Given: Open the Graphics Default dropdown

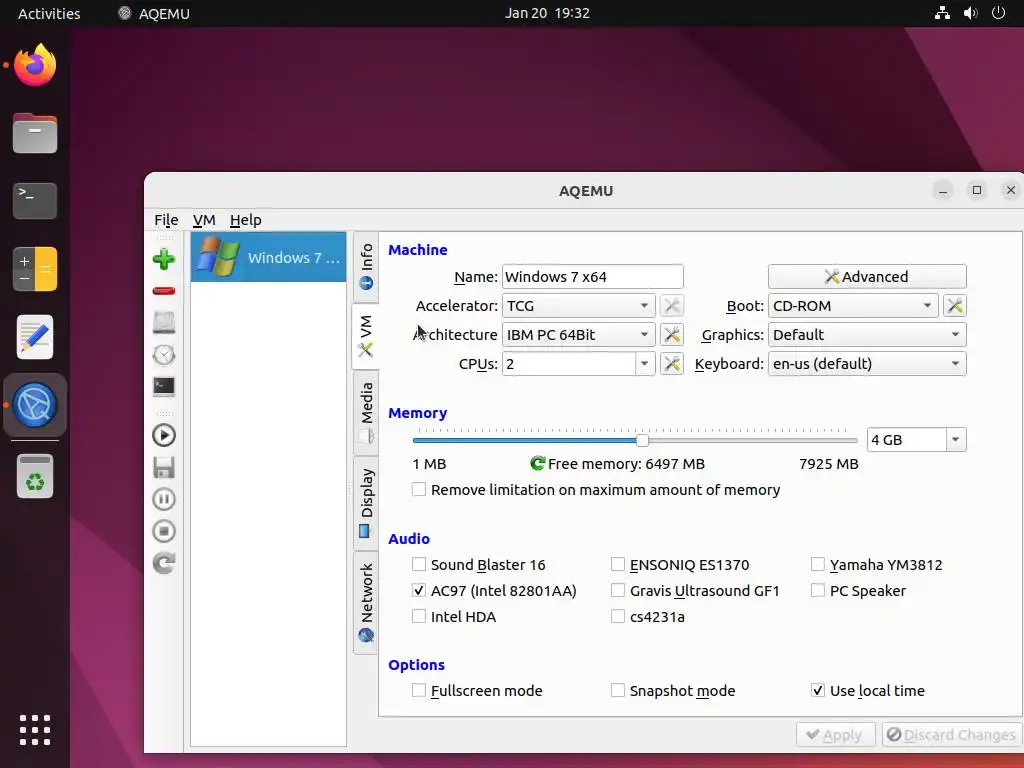Looking at the screenshot, I should click(x=867, y=334).
